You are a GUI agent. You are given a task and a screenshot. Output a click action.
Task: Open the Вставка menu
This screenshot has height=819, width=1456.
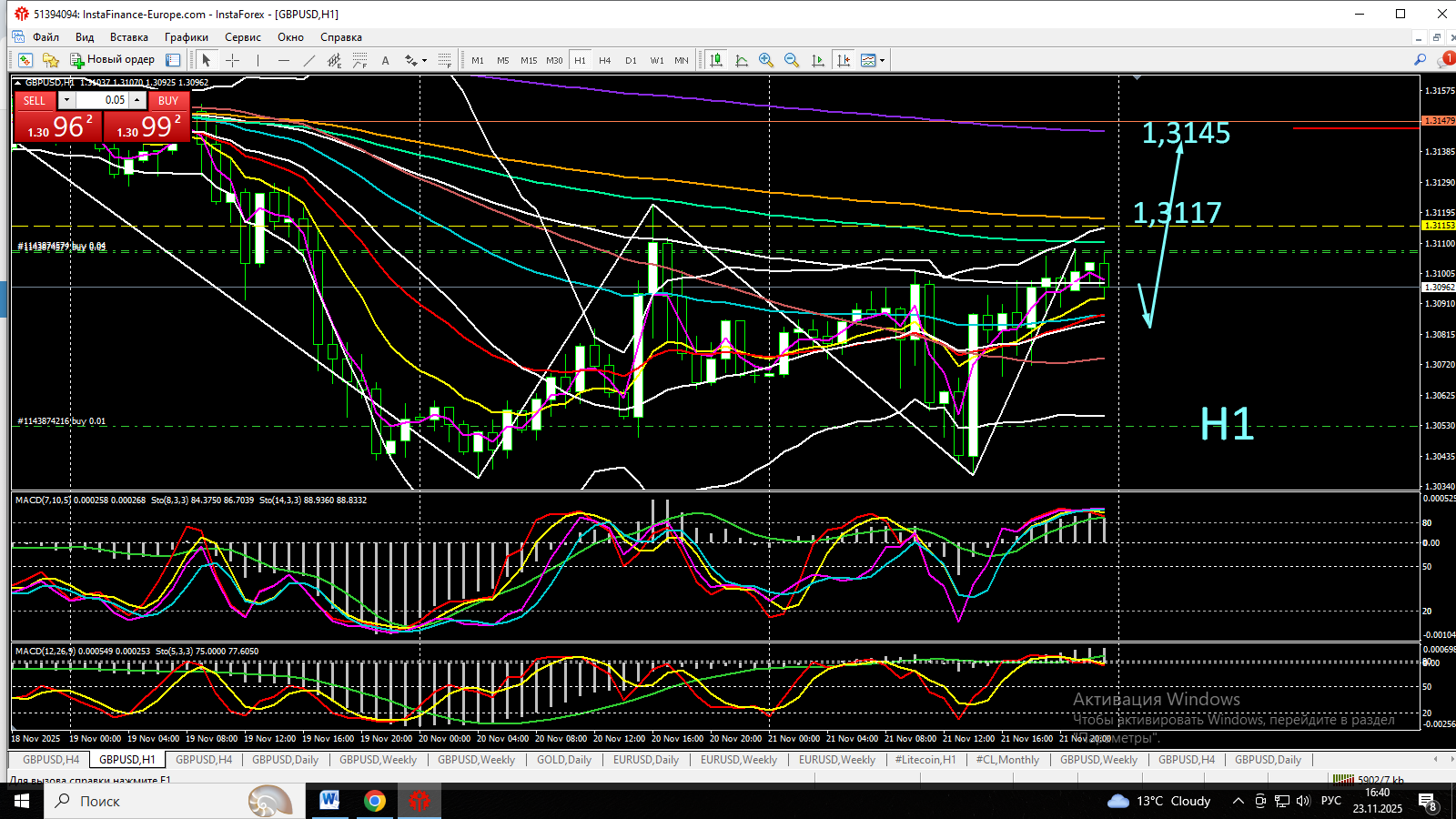[129, 37]
